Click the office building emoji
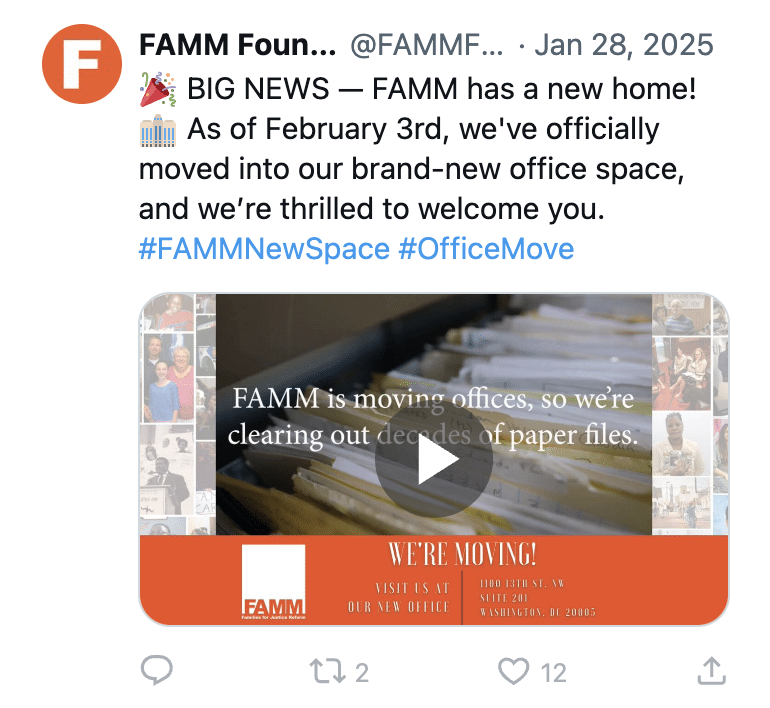Screen dimensions: 770x708 point(158,130)
